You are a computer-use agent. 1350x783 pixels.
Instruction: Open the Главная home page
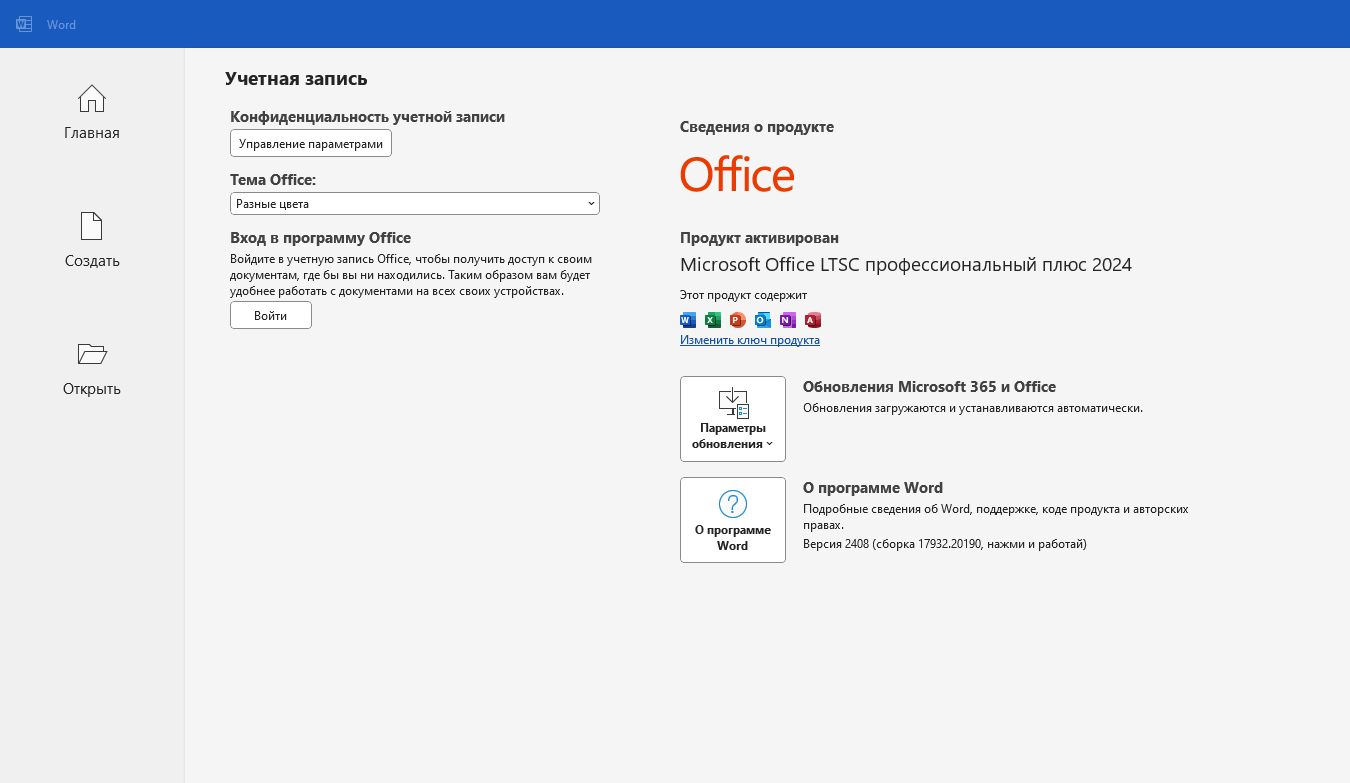click(x=92, y=113)
